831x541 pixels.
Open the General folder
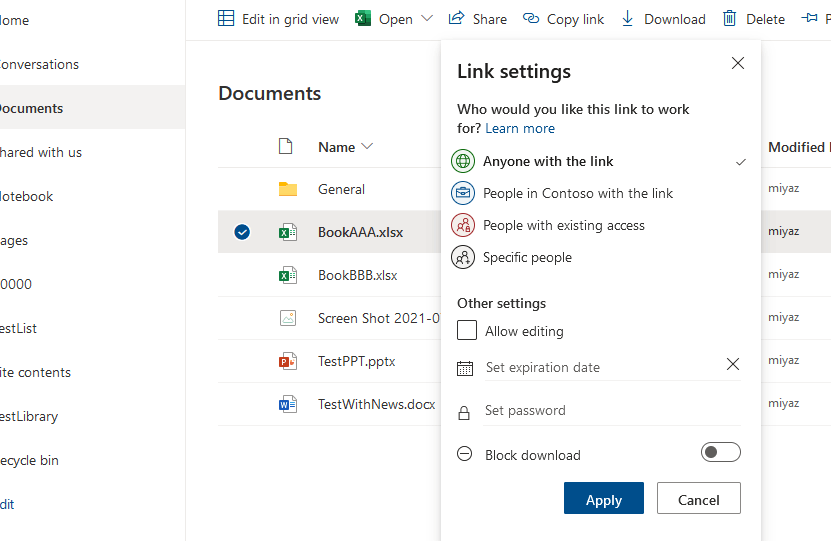pos(341,189)
